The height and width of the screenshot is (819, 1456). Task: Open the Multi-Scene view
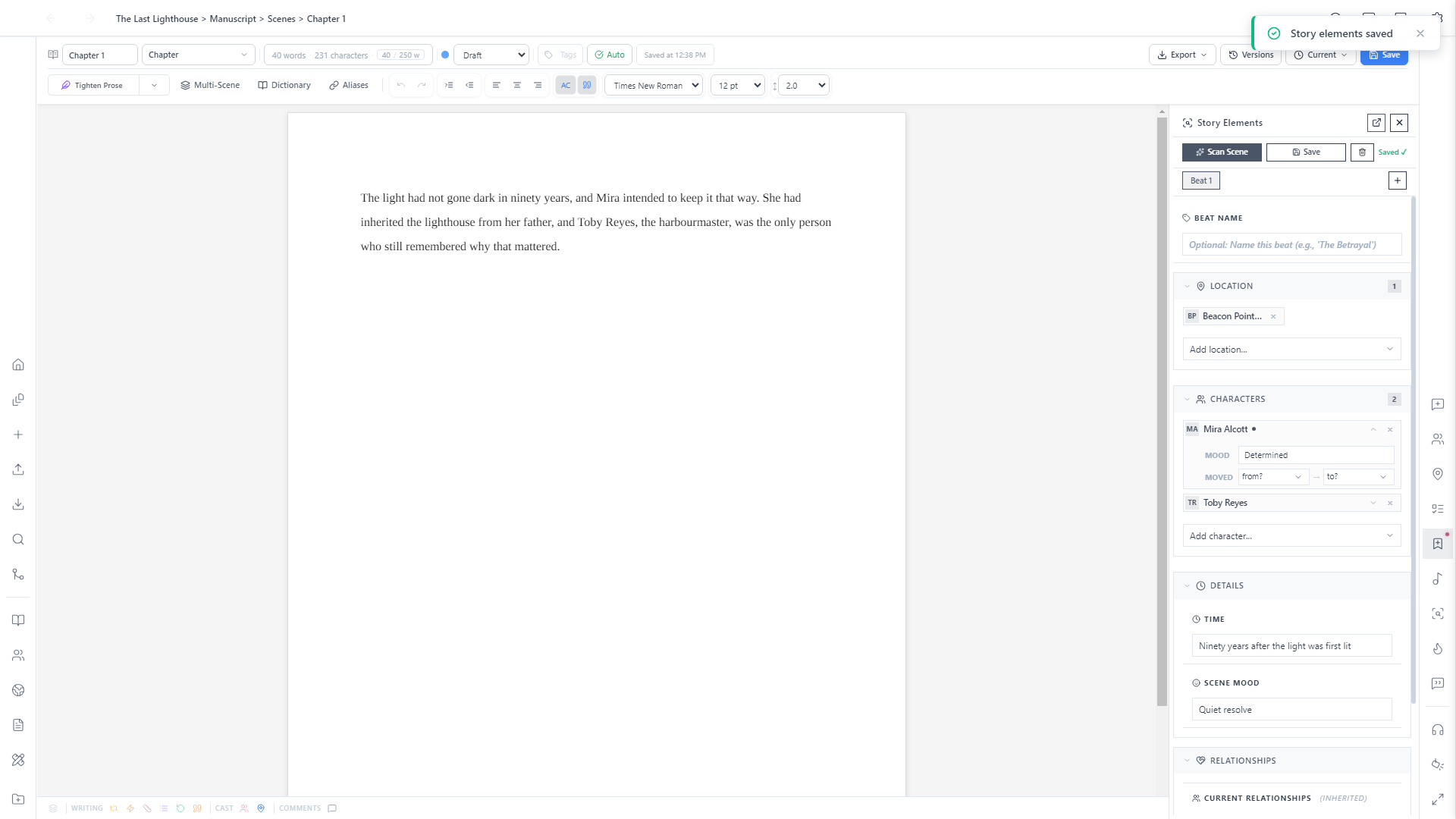click(210, 85)
